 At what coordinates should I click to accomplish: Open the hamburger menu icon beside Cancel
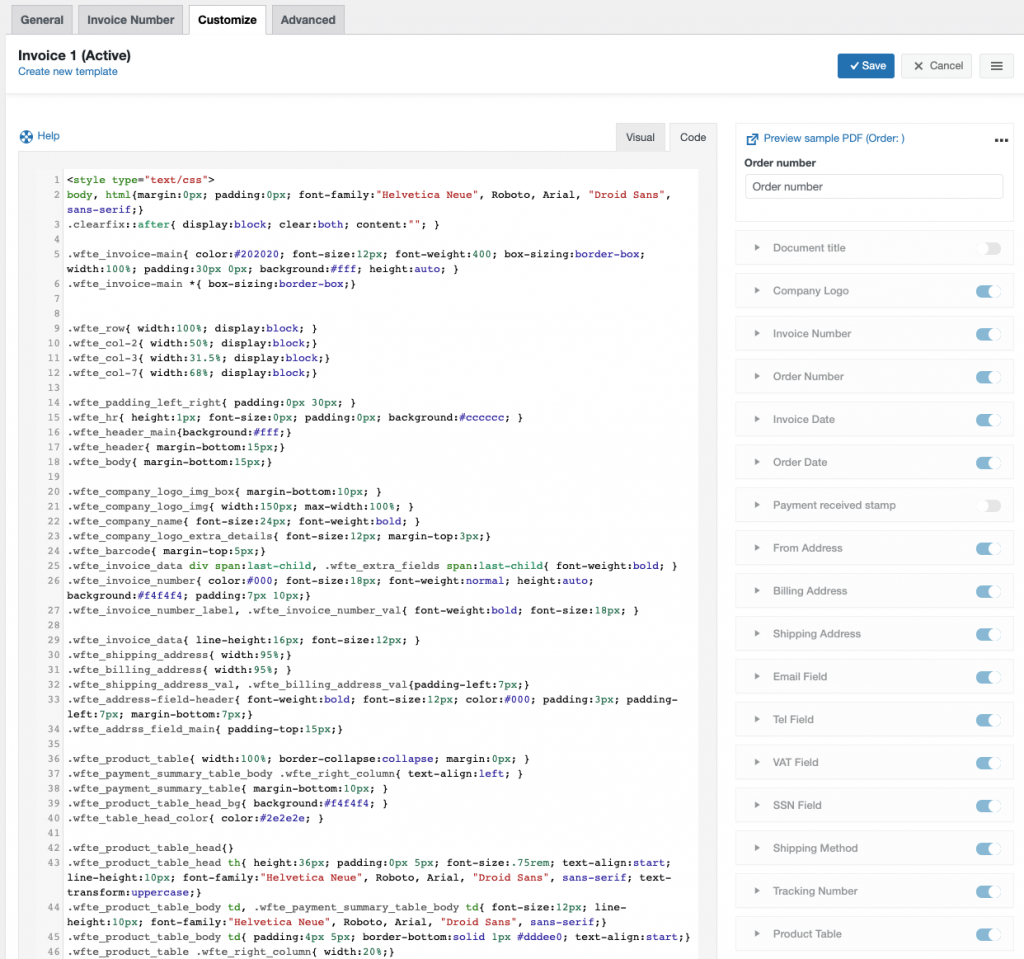pos(996,66)
